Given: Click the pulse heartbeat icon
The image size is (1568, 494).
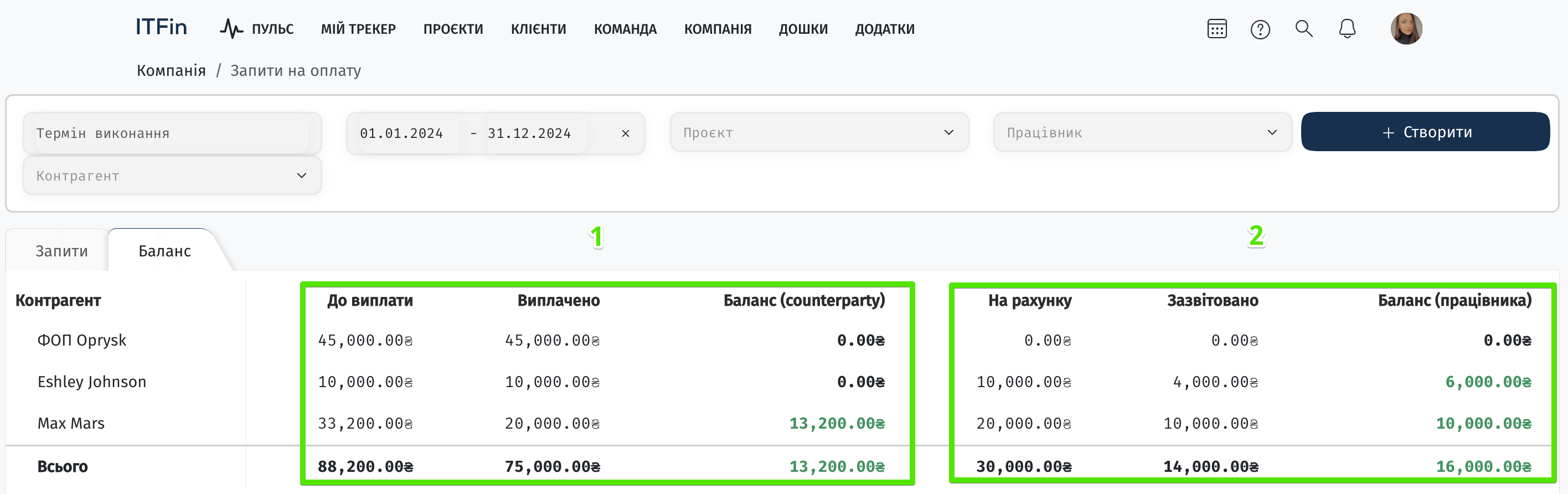Looking at the screenshot, I should click(231, 29).
